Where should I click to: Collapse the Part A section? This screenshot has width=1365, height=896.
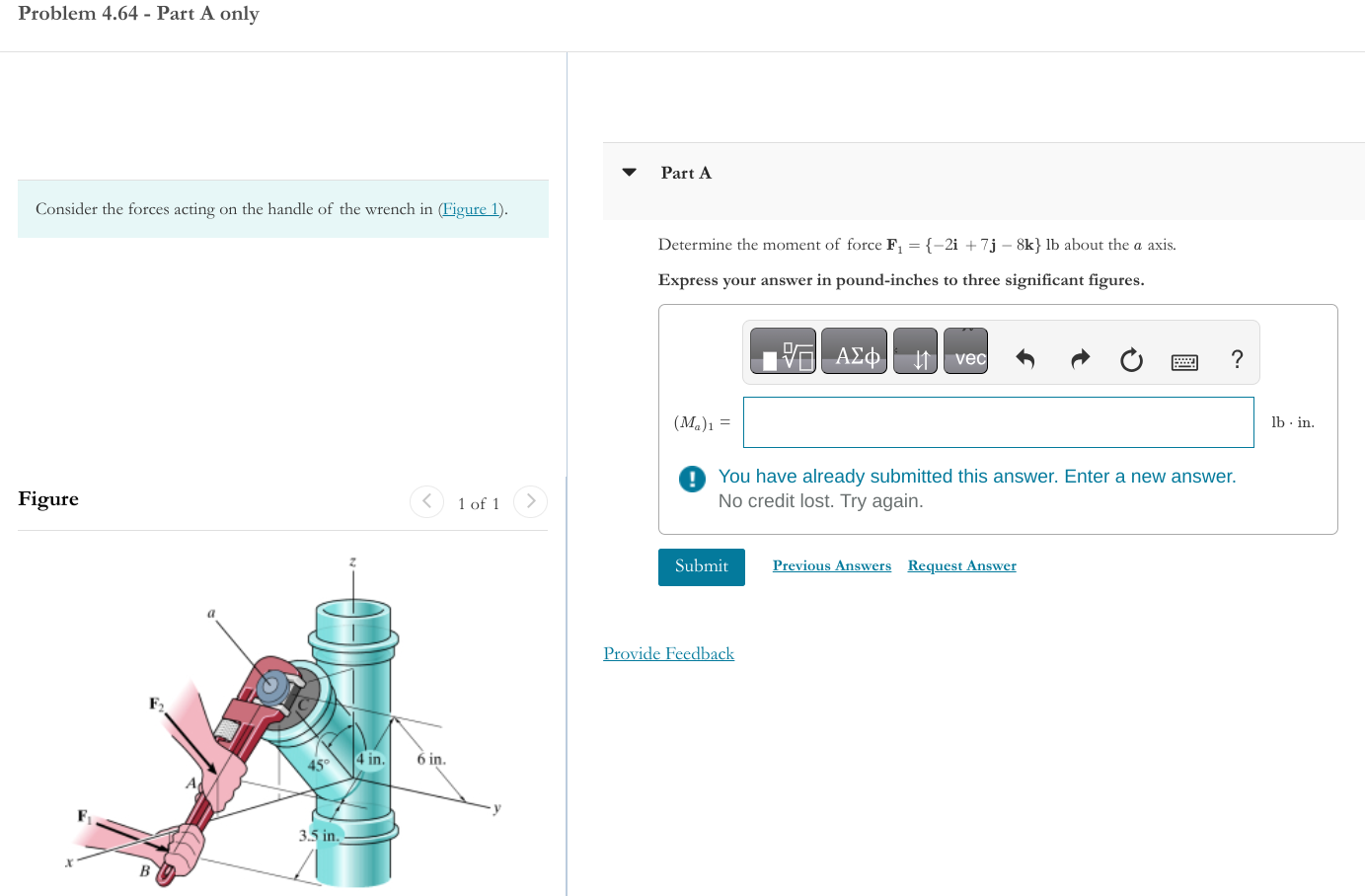tap(629, 172)
